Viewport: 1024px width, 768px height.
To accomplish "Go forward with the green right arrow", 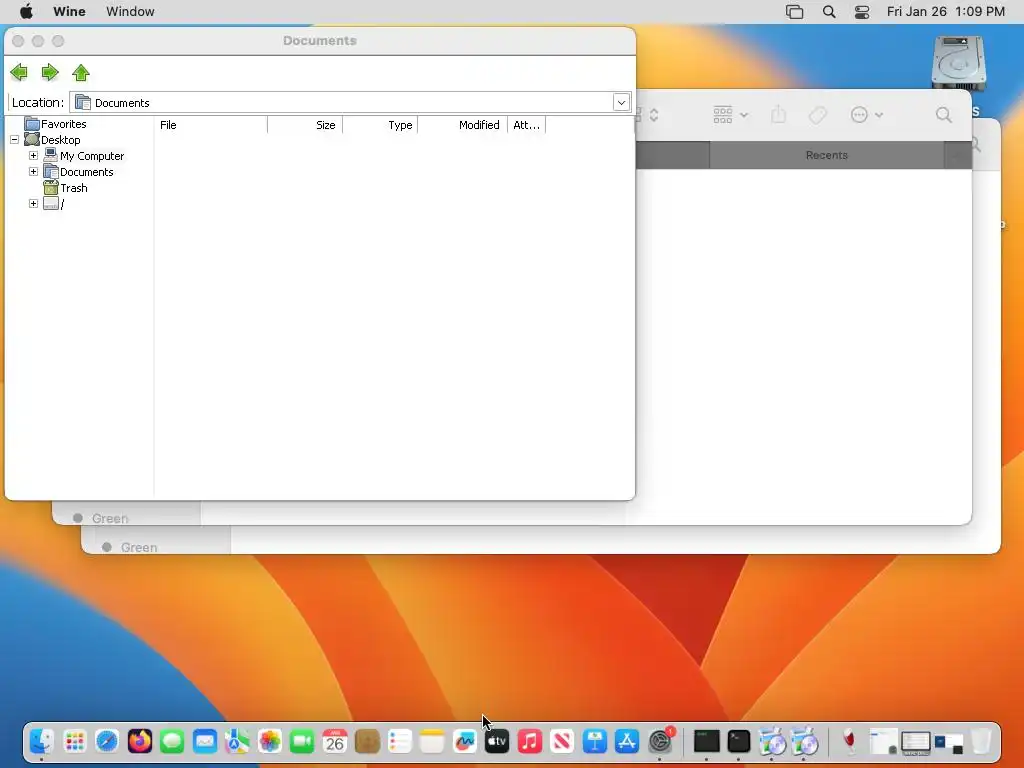I will point(50,72).
